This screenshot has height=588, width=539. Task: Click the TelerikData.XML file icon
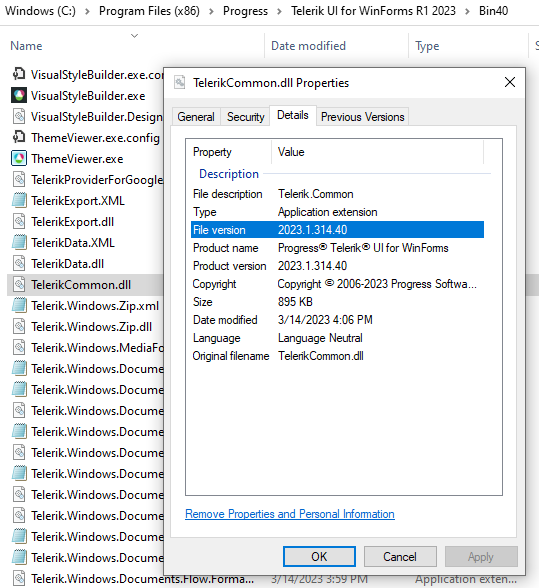tap(19, 243)
